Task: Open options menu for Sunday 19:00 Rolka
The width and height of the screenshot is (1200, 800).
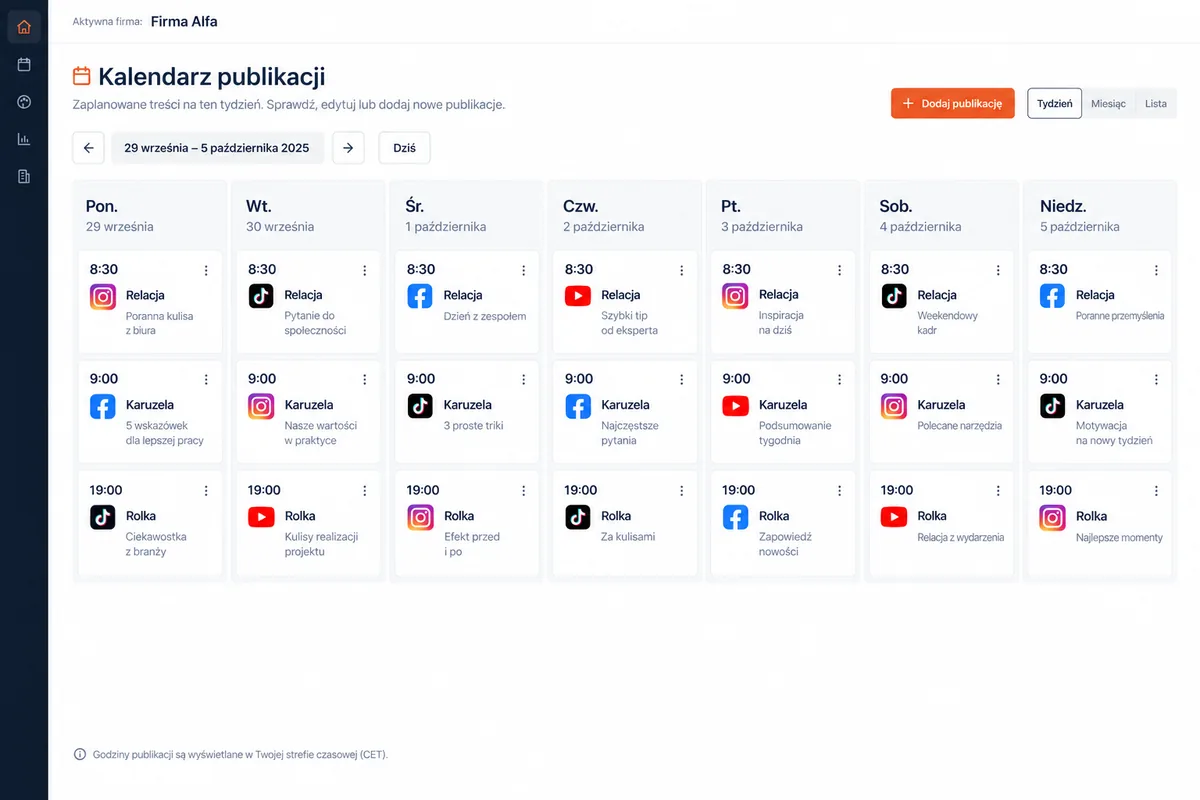Action: pos(1156,491)
